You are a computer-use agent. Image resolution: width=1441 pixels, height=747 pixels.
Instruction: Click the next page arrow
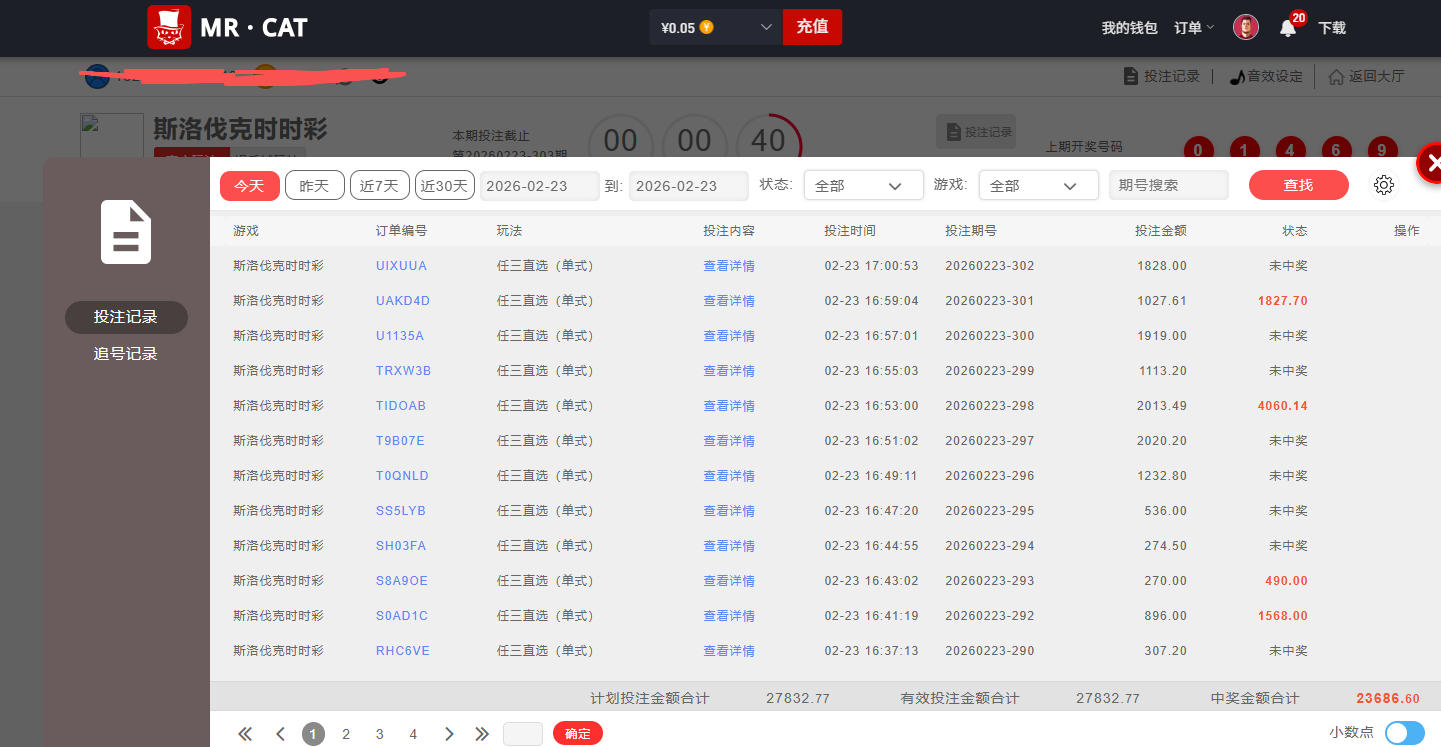point(449,734)
